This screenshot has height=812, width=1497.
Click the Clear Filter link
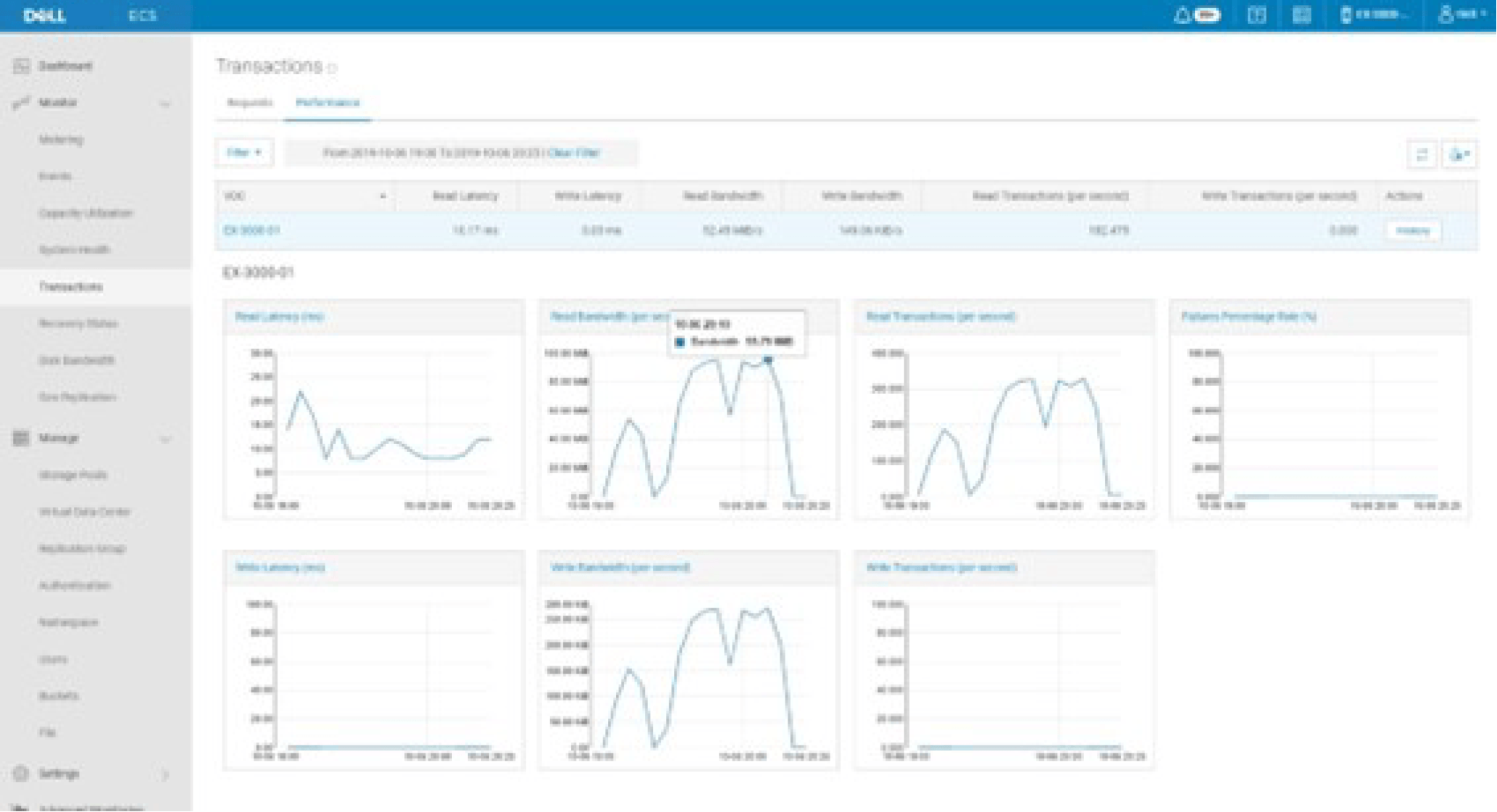pyautogui.click(x=574, y=153)
